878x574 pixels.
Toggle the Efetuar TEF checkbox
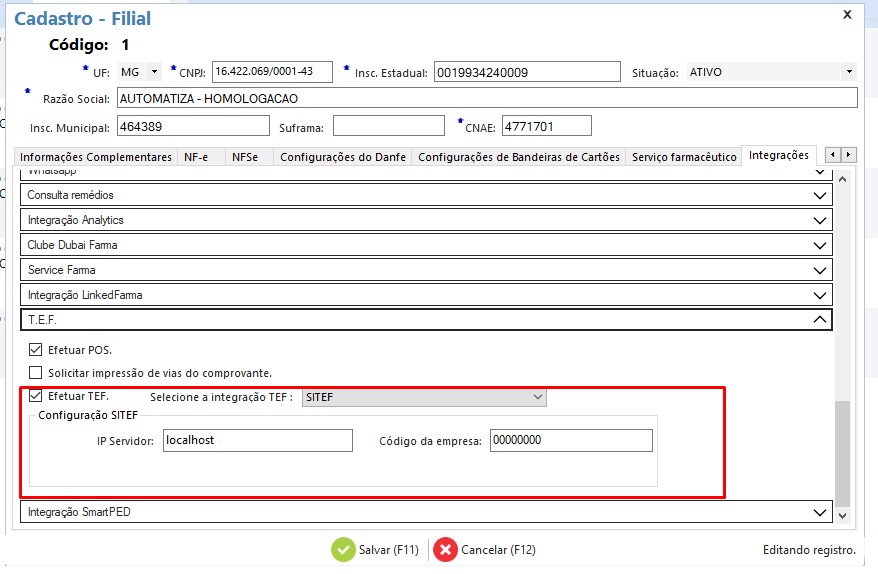tap(36, 397)
